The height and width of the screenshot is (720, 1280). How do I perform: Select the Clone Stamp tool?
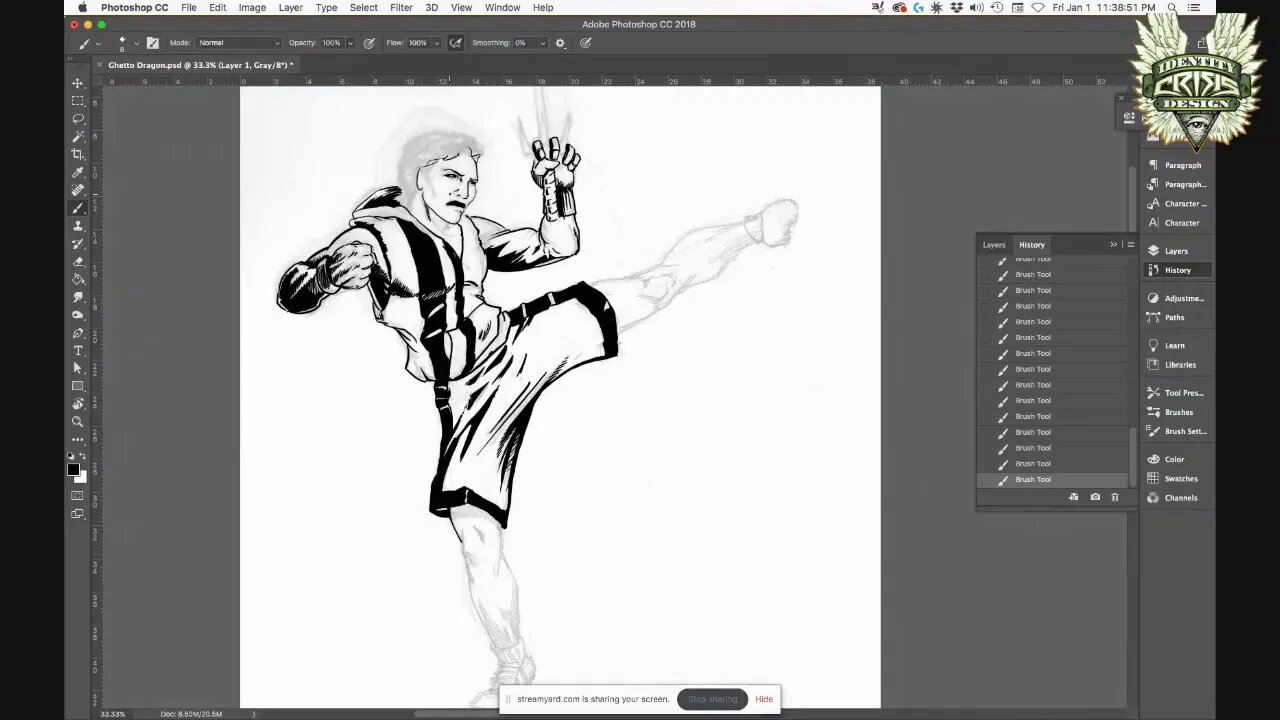tap(78, 226)
